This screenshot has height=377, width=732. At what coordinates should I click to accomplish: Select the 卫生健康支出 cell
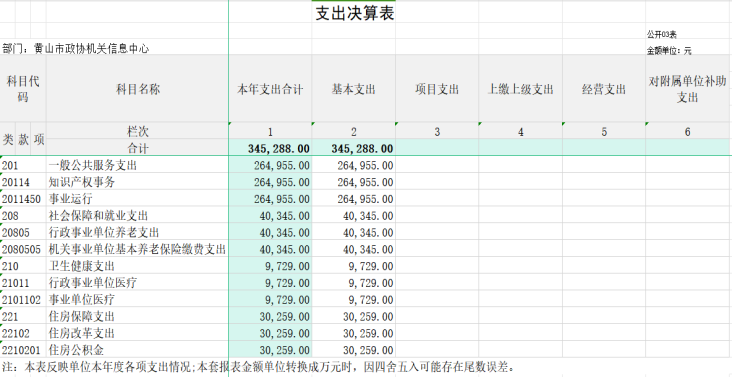(x=138, y=266)
